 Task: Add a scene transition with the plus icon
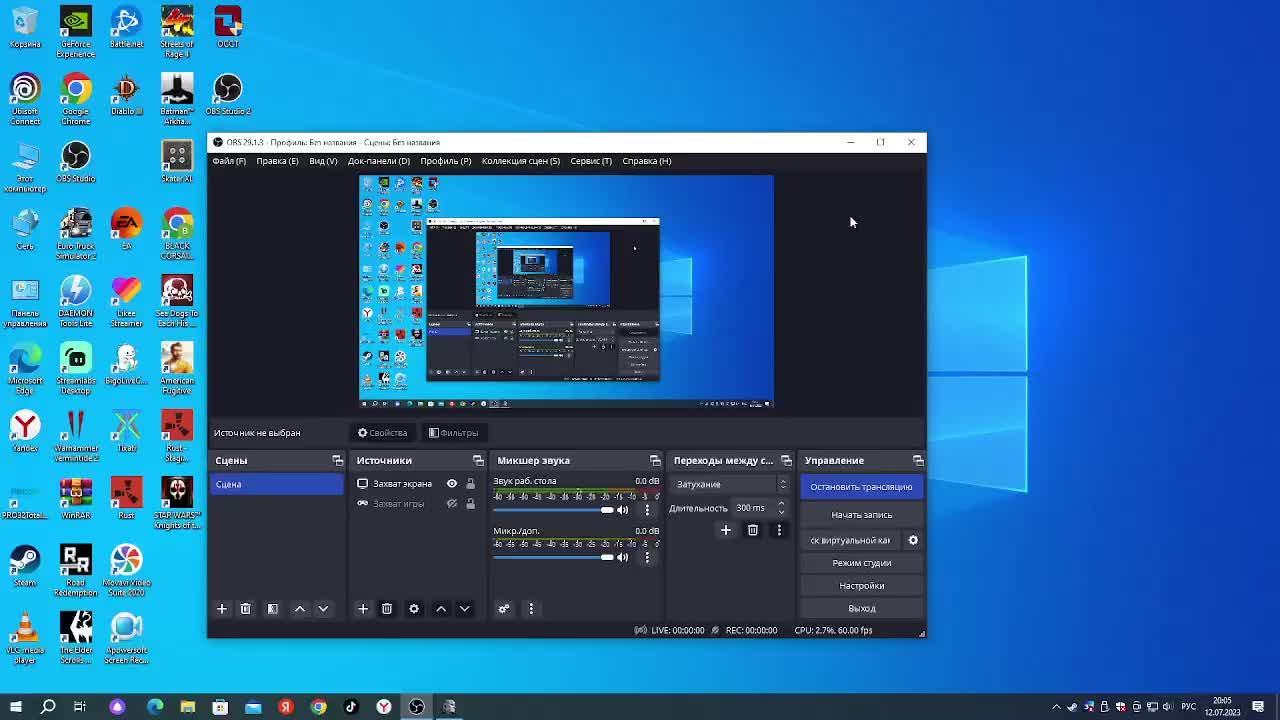pos(726,530)
